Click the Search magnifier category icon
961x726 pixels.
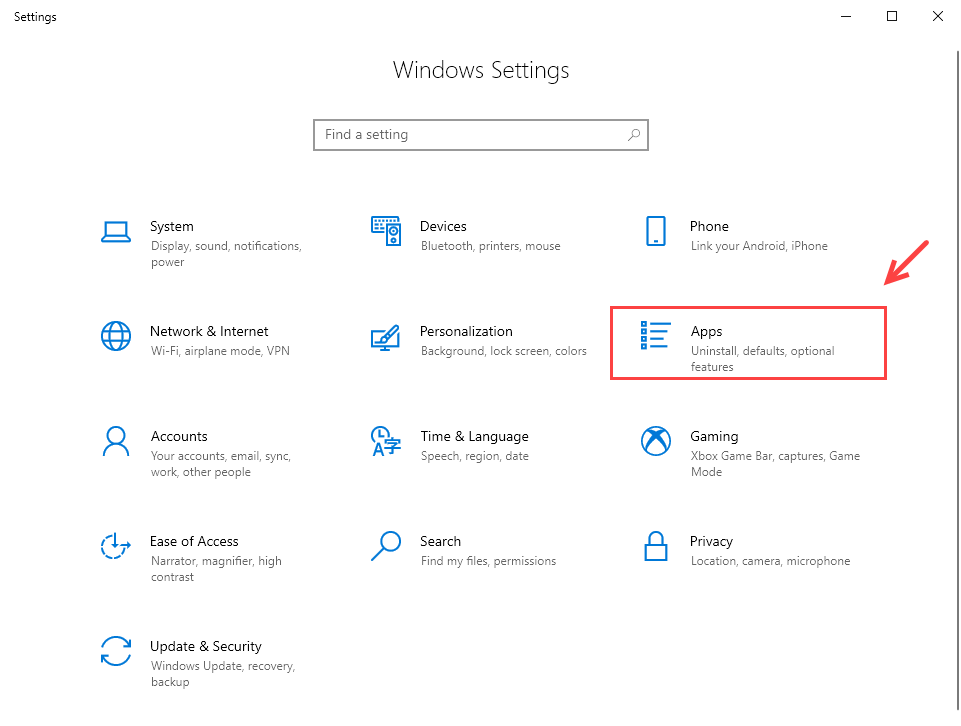pos(386,546)
